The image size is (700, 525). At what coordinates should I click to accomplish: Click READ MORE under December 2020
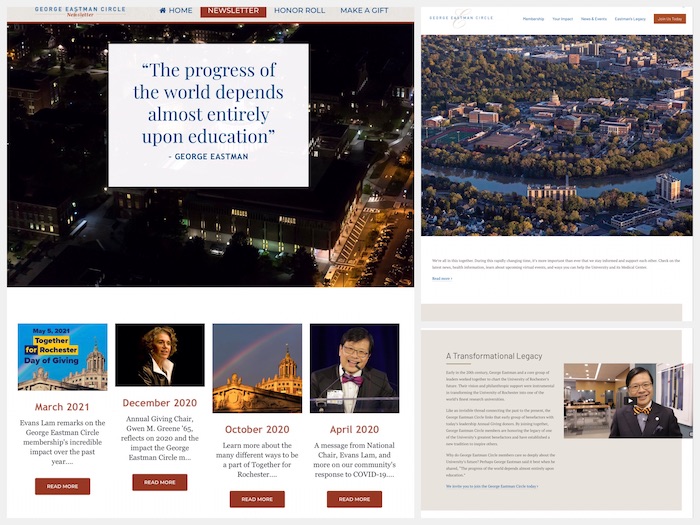160,482
